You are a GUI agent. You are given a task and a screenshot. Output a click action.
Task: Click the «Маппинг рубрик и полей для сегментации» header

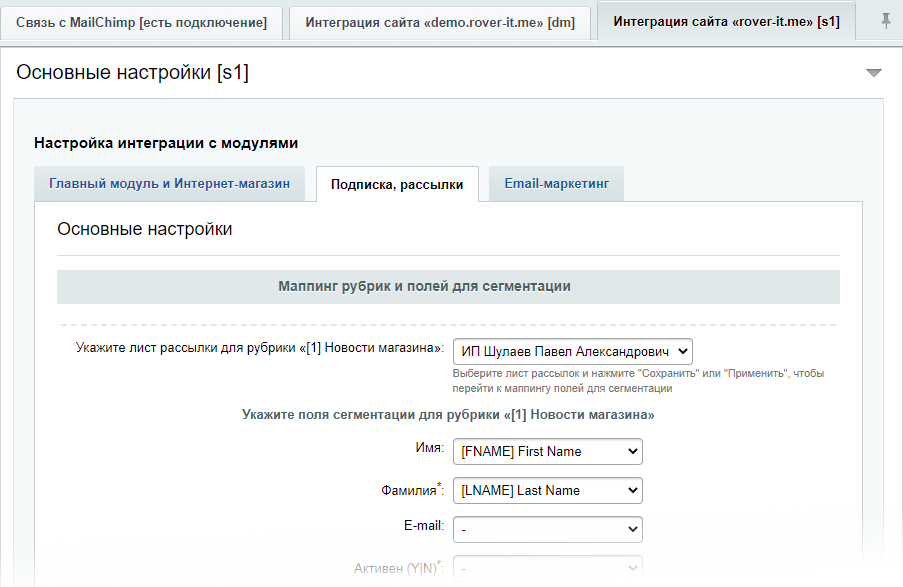coord(448,287)
